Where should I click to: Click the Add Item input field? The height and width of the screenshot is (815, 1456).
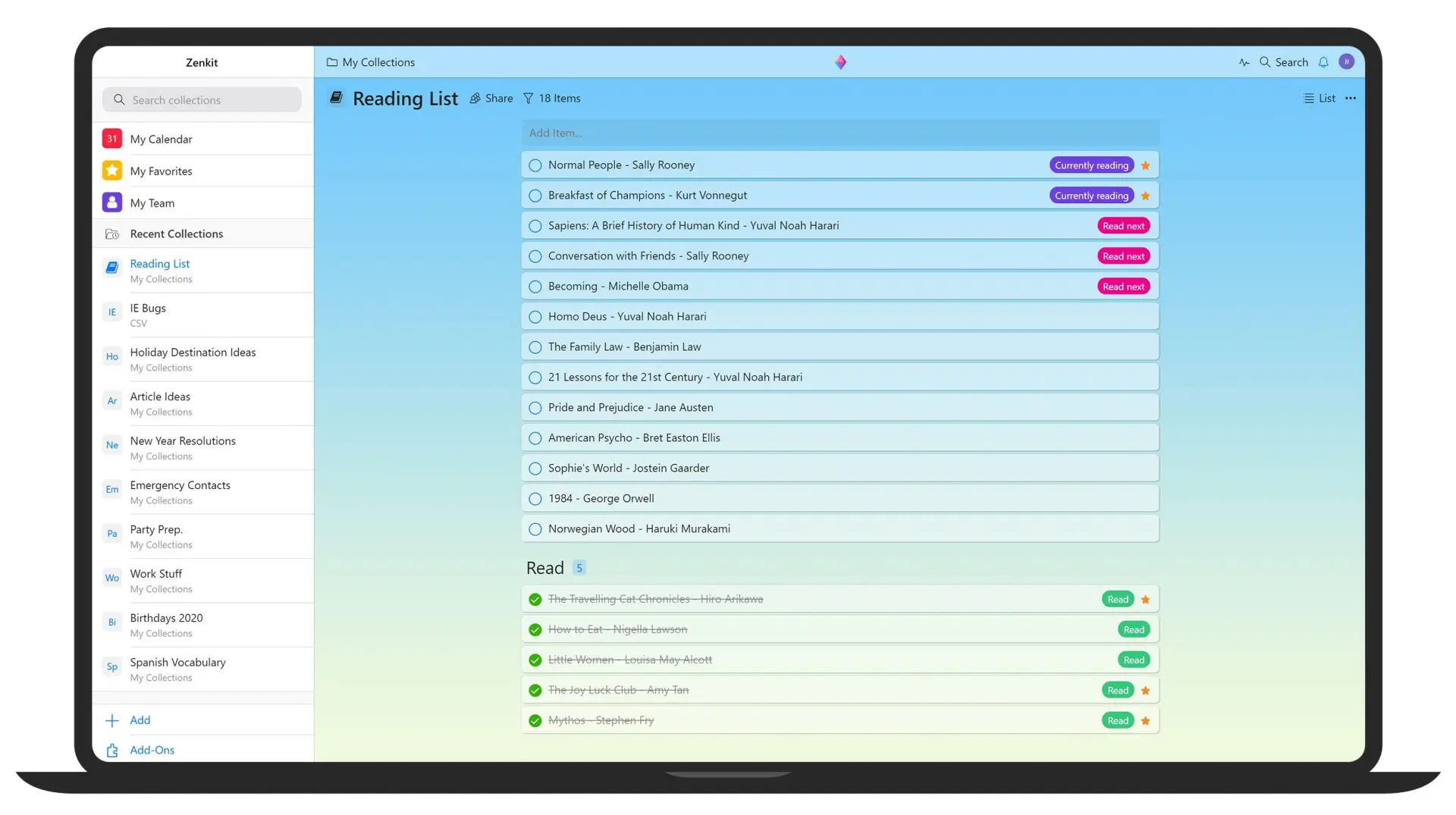[x=840, y=133]
